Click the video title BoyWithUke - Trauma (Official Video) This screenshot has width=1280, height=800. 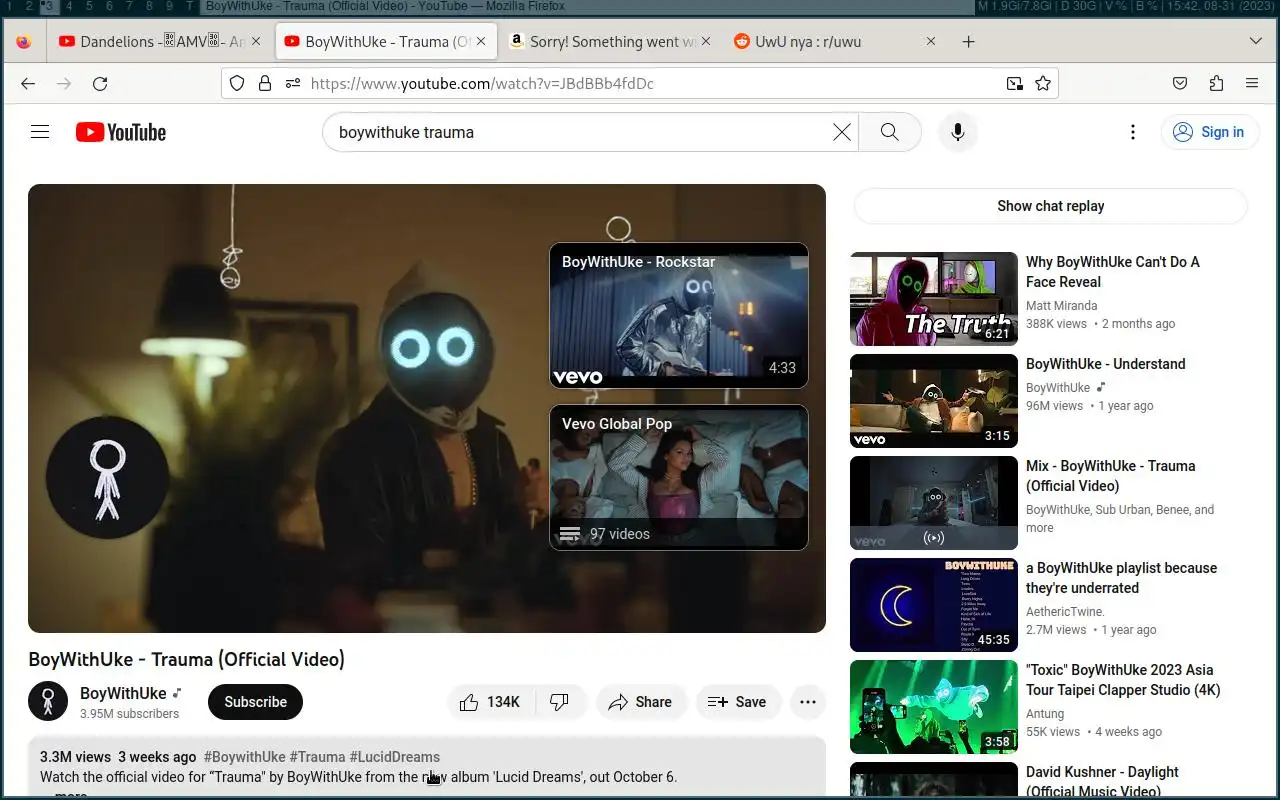186,659
